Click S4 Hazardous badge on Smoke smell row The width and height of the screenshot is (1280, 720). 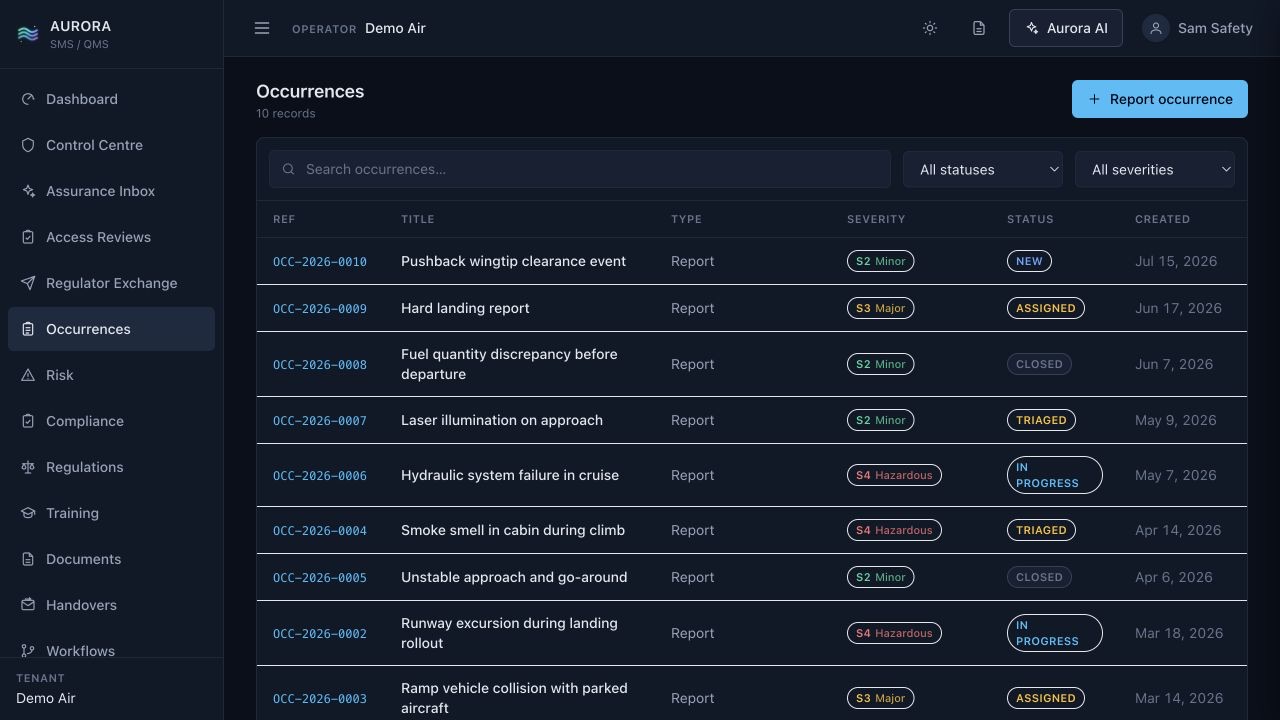(894, 530)
